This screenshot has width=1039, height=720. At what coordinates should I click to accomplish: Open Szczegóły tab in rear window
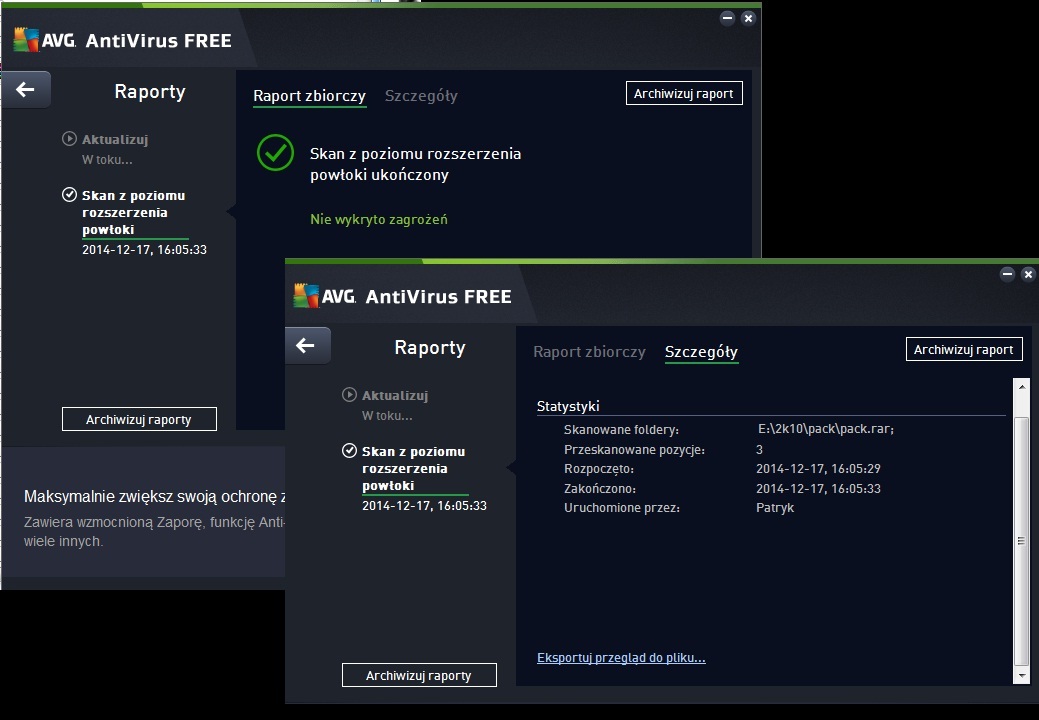[x=421, y=96]
